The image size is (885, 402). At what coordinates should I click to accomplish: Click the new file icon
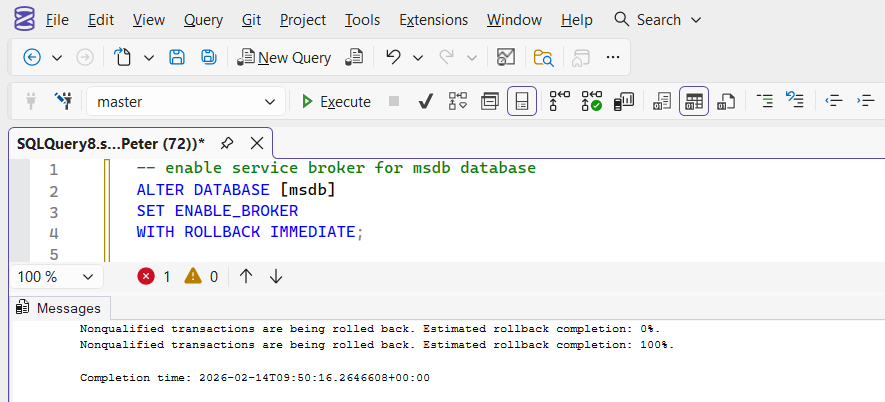click(x=122, y=57)
